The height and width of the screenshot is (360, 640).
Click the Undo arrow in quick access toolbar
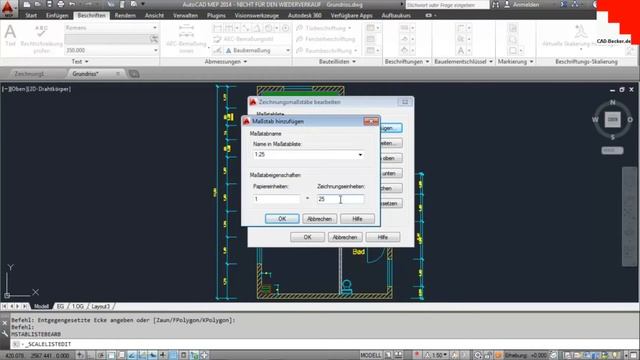pyautogui.click(x=73, y=4)
